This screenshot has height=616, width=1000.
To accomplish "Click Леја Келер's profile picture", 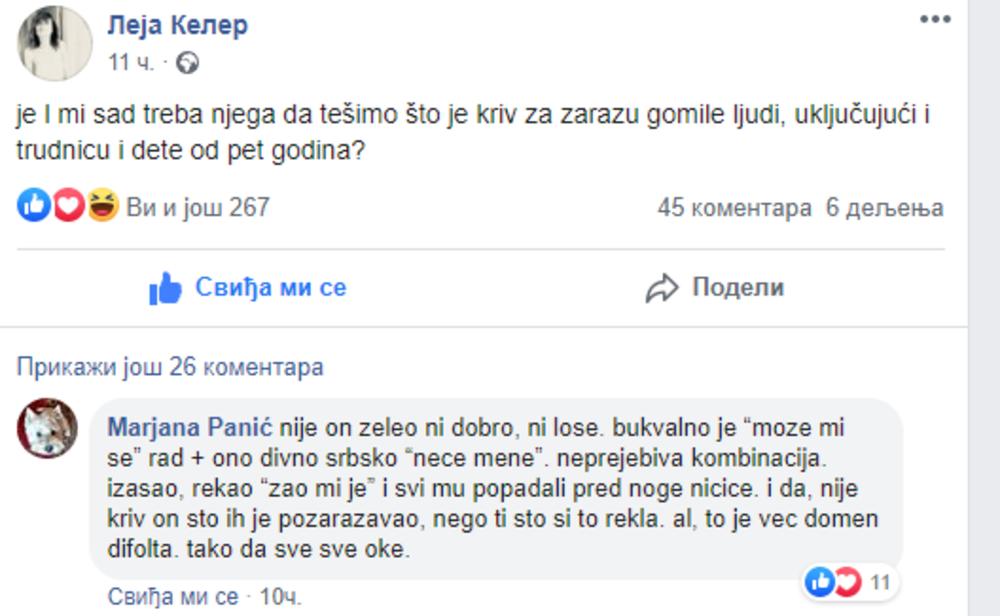I will (54, 43).
